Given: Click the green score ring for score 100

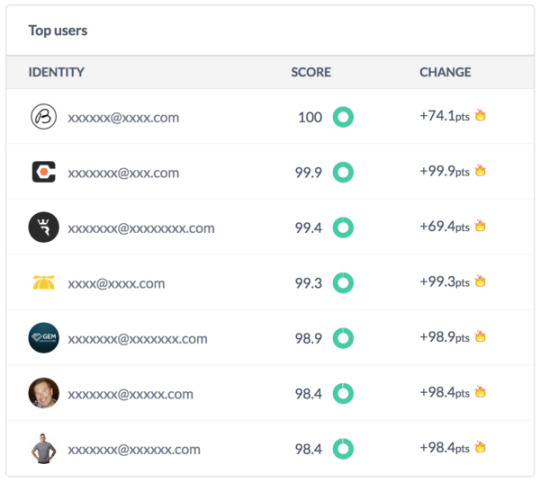Looking at the screenshot, I should 343,117.
